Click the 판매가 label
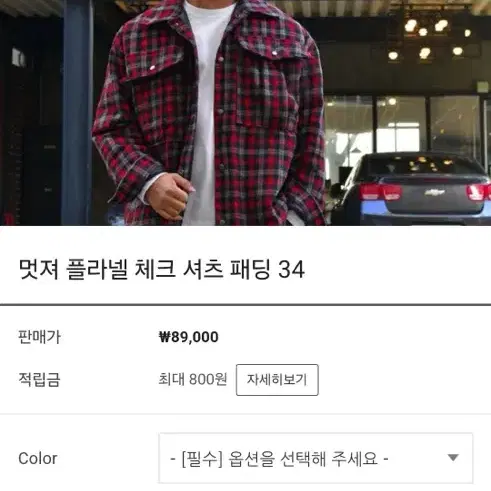The width and height of the screenshot is (491, 491). click(x=39, y=337)
